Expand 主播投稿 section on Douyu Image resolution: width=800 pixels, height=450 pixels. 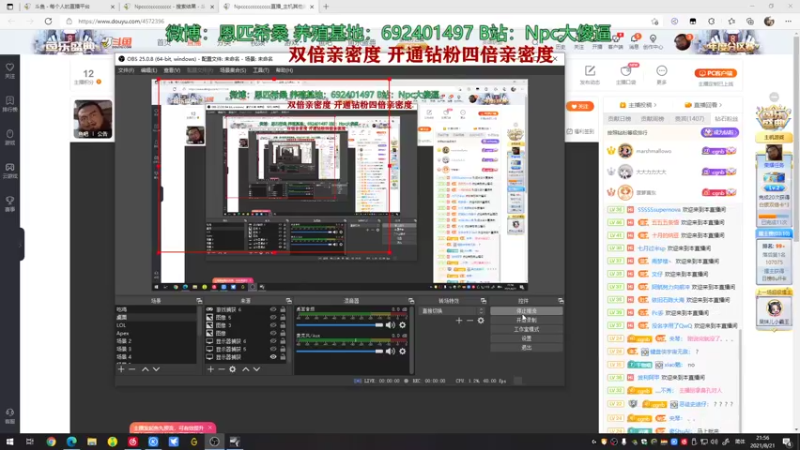(638, 105)
